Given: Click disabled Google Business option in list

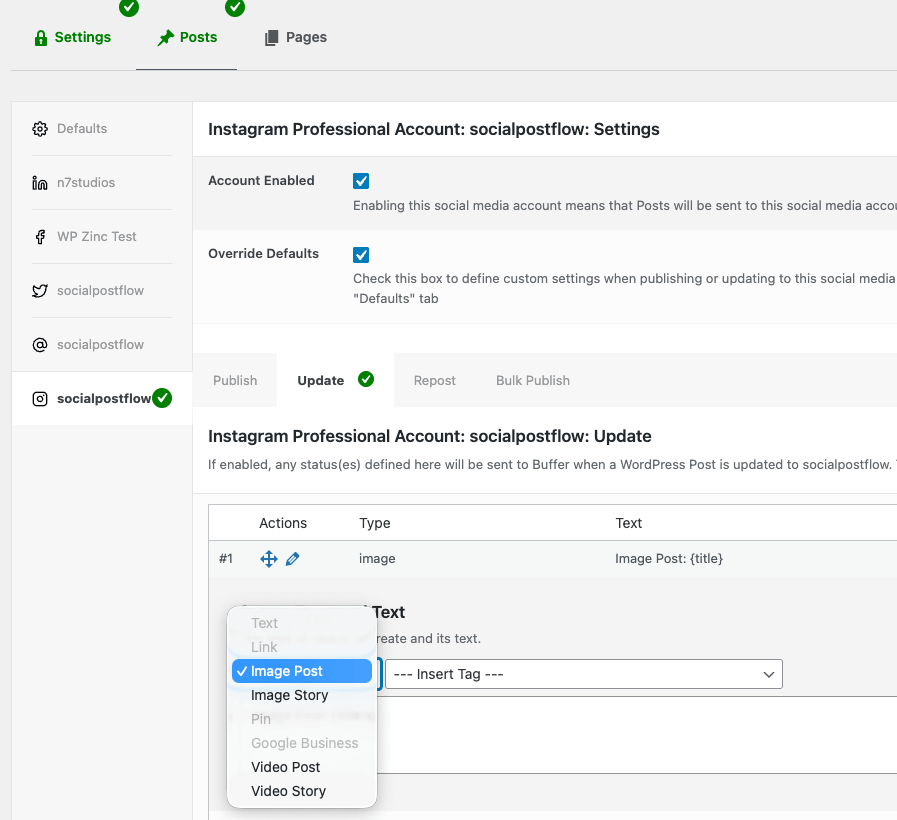Looking at the screenshot, I should click(302, 743).
